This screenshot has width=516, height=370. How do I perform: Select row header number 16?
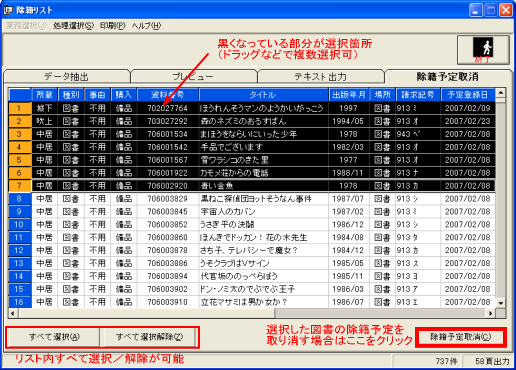pos(19,302)
